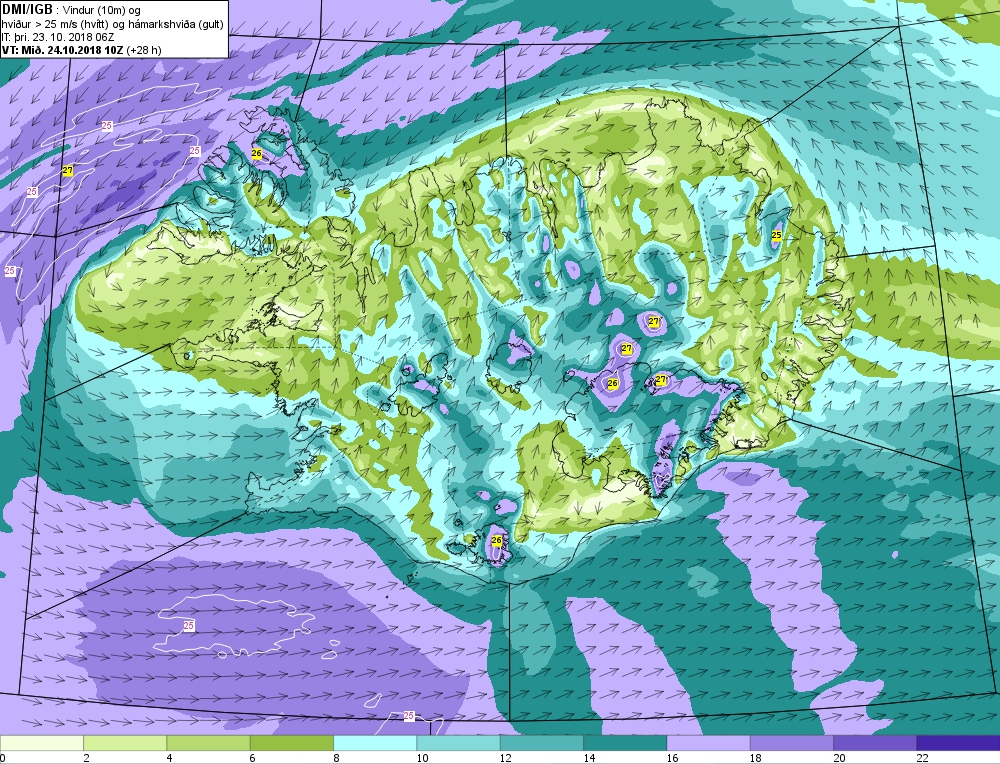1000x764 pixels.
Task: Click the legend scale value 0
Action: pyautogui.click(x=3, y=758)
